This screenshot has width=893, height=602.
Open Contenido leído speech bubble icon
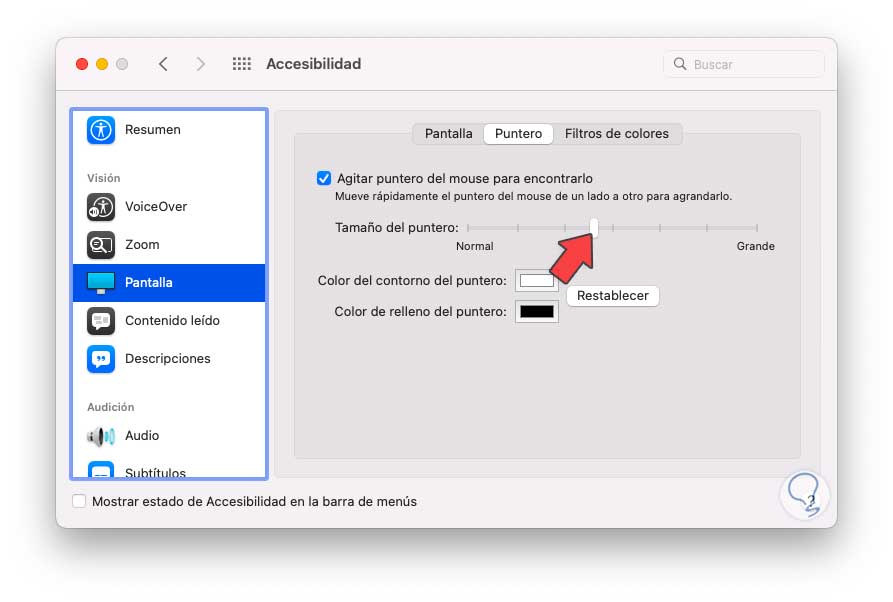tap(101, 321)
